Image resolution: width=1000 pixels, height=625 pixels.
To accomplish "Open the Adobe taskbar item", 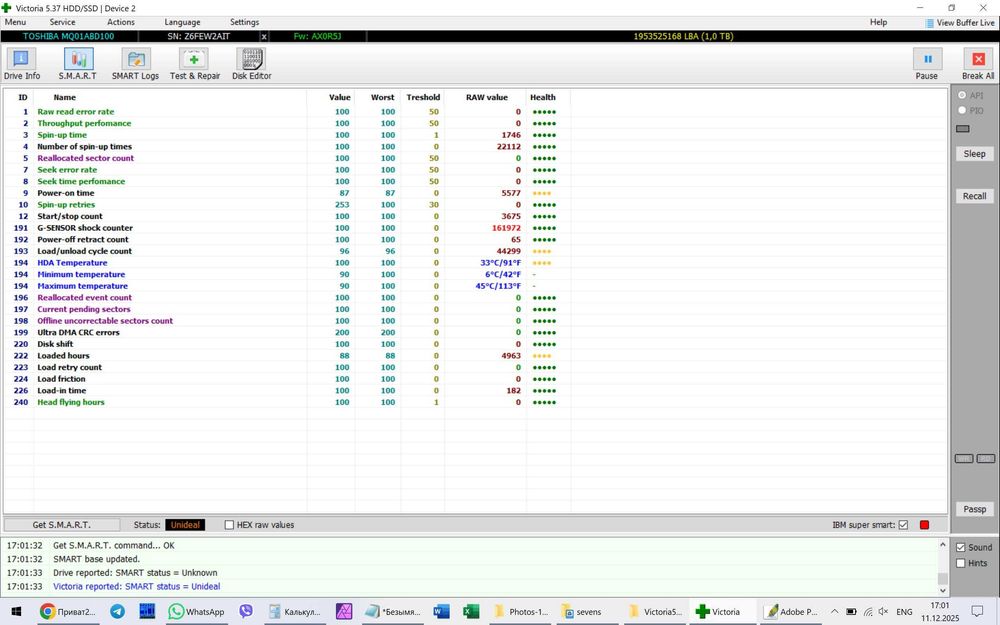I will coord(791,612).
